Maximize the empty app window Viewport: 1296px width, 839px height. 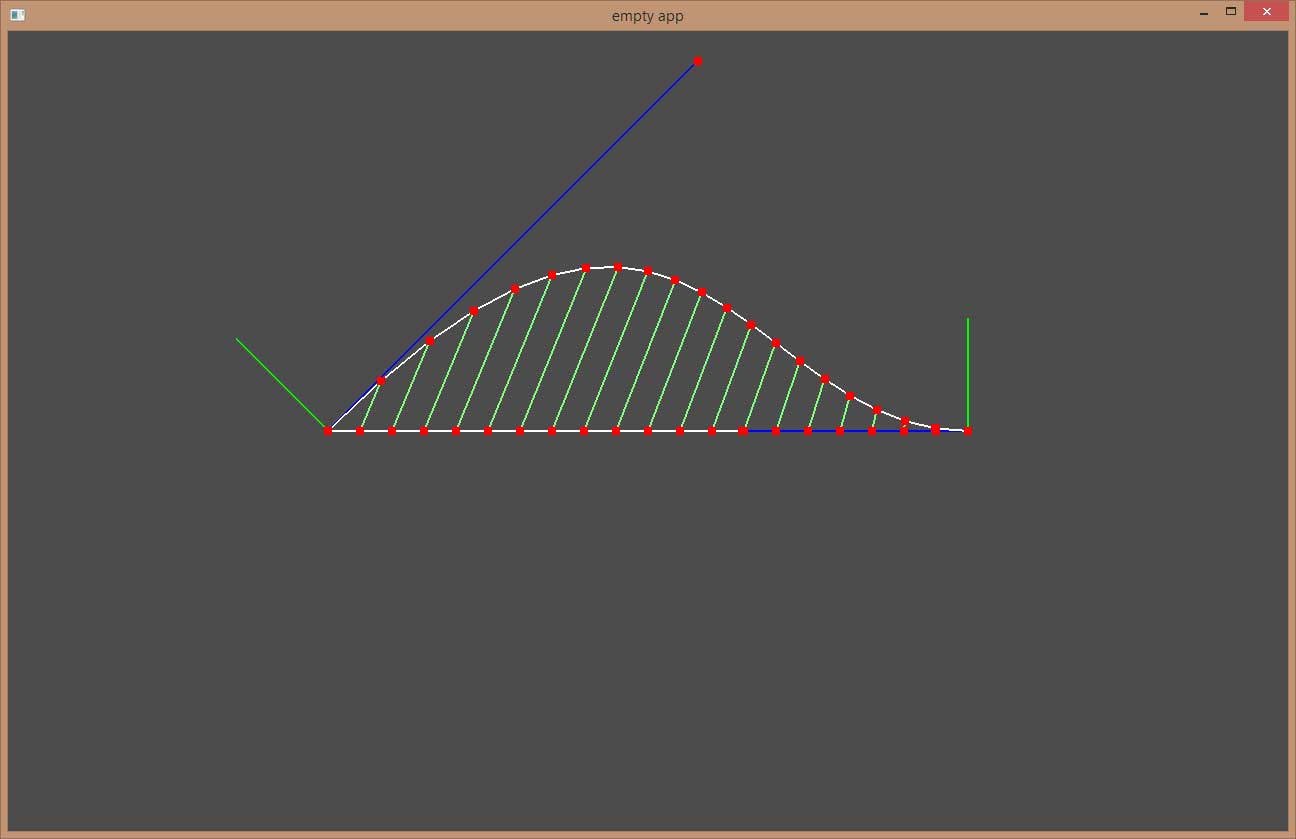[x=1231, y=12]
